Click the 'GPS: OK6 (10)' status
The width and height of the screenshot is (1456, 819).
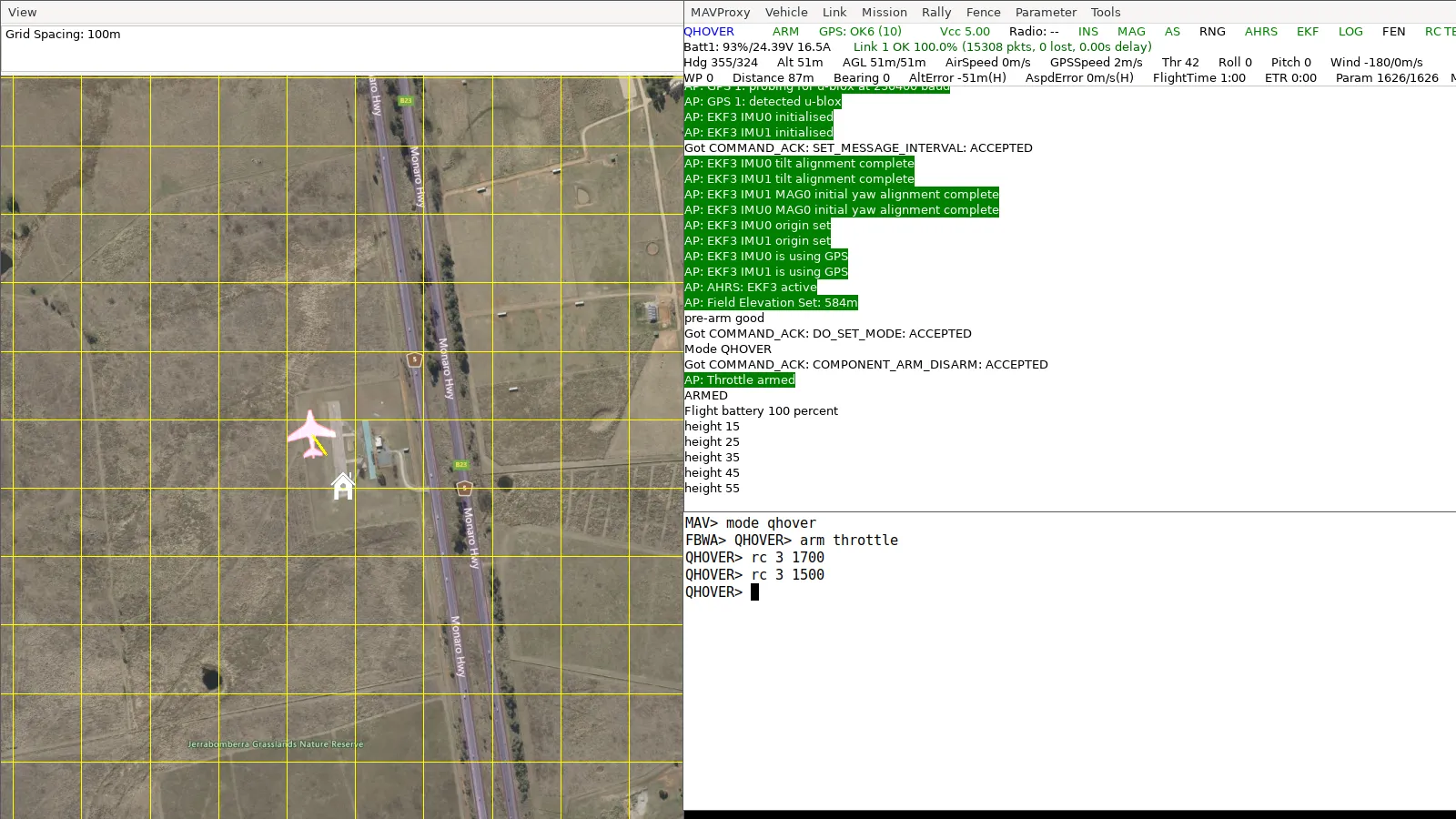[x=860, y=31]
